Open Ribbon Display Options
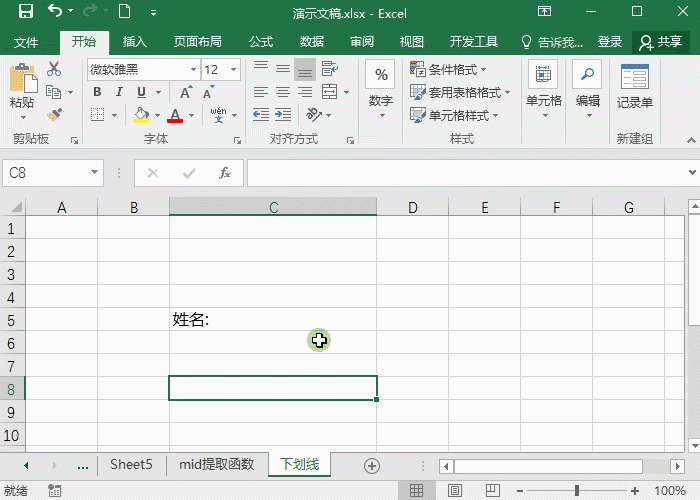Screen dimensions: 700x500 tap(544, 12)
